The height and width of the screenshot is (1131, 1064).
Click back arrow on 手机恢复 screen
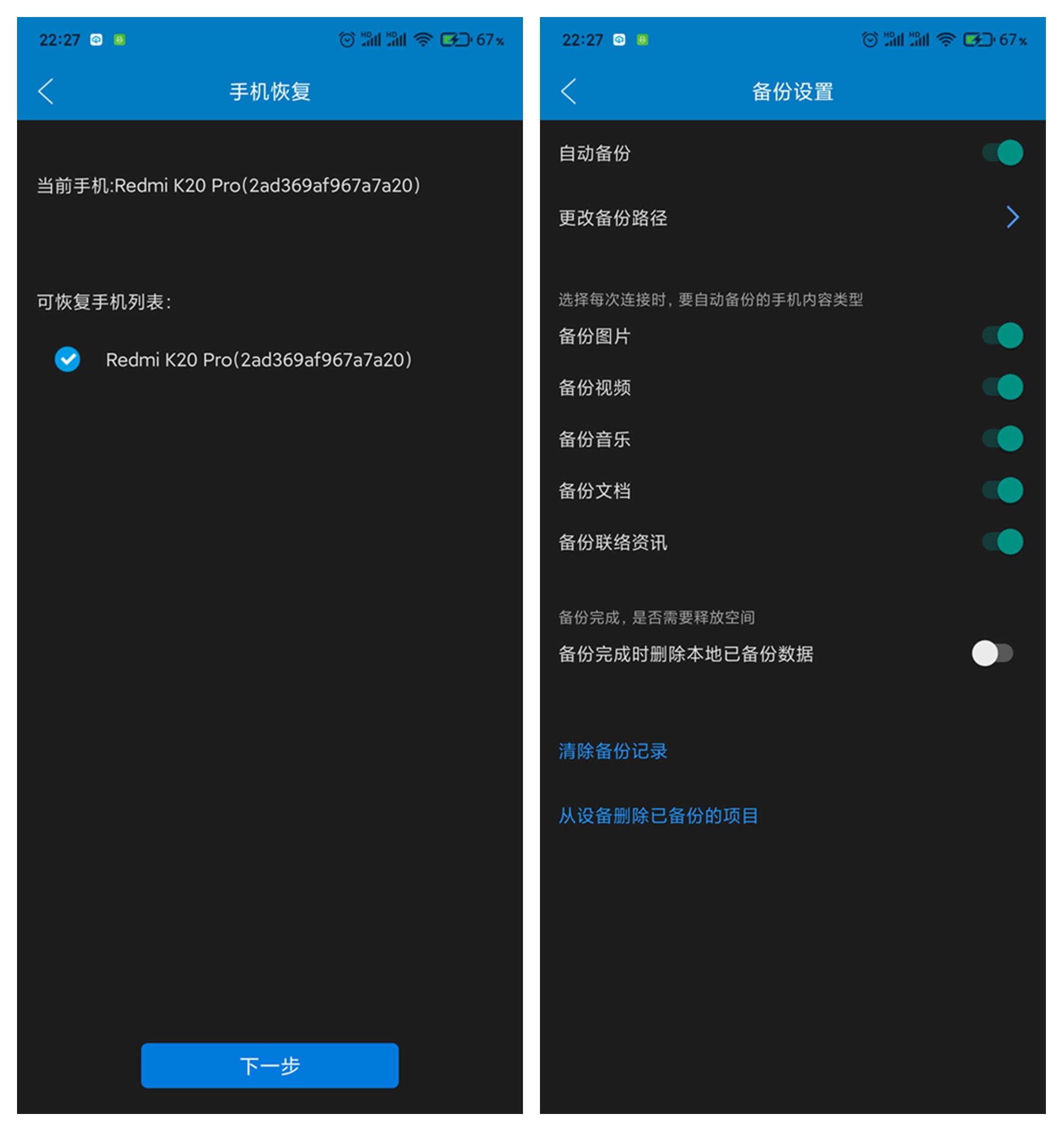pos(46,90)
